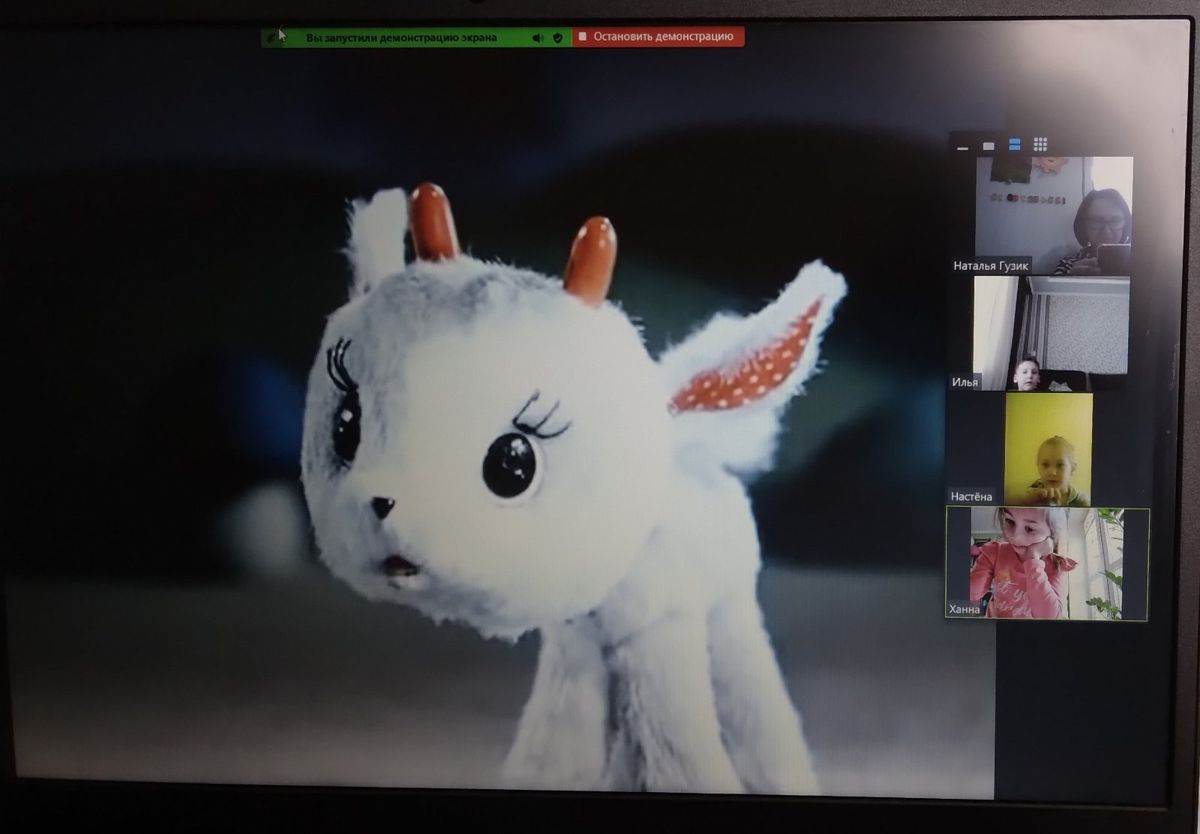The width and height of the screenshot is (1200, 834).
Task: Click the green microphone status icon
Action: (x=271, y=37)
